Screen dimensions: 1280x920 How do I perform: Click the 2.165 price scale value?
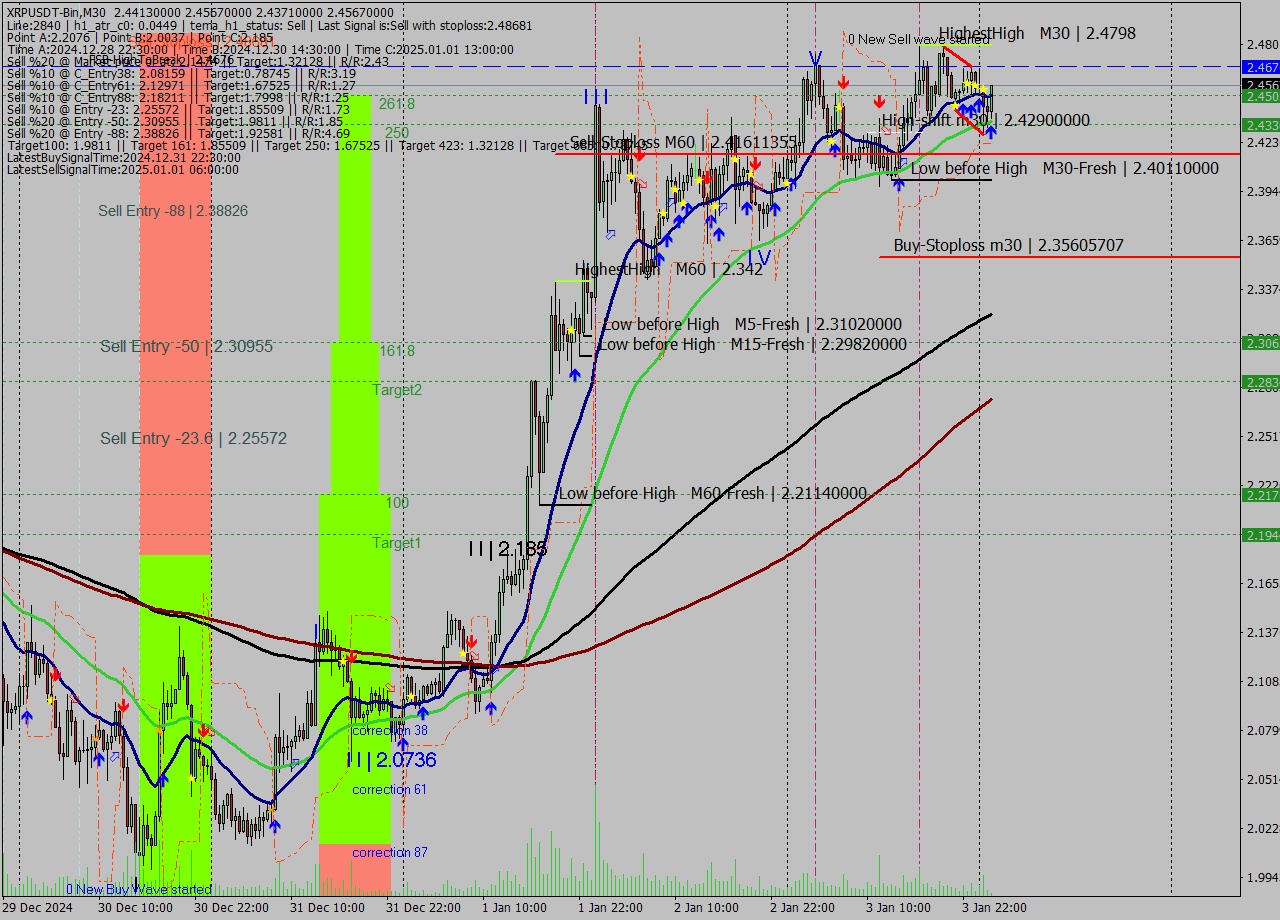coord(1262,583)
